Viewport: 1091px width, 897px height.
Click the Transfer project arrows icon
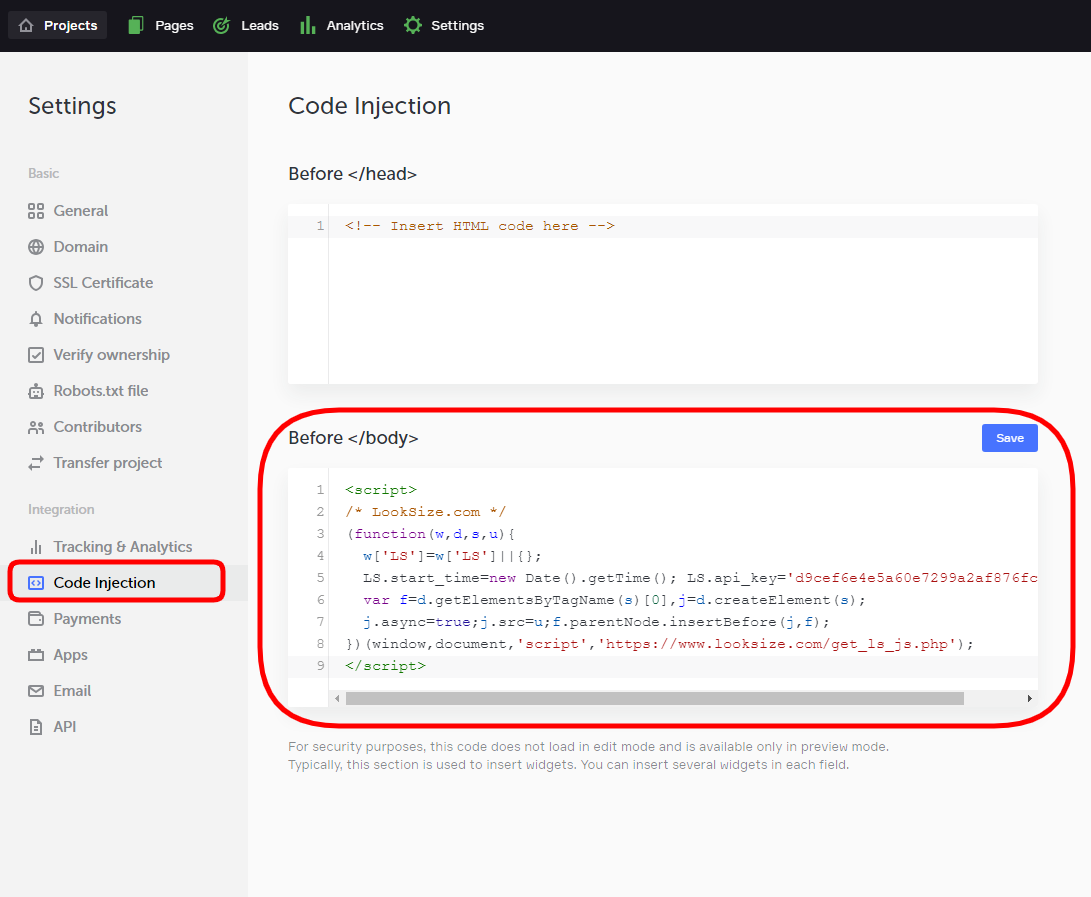35,463
